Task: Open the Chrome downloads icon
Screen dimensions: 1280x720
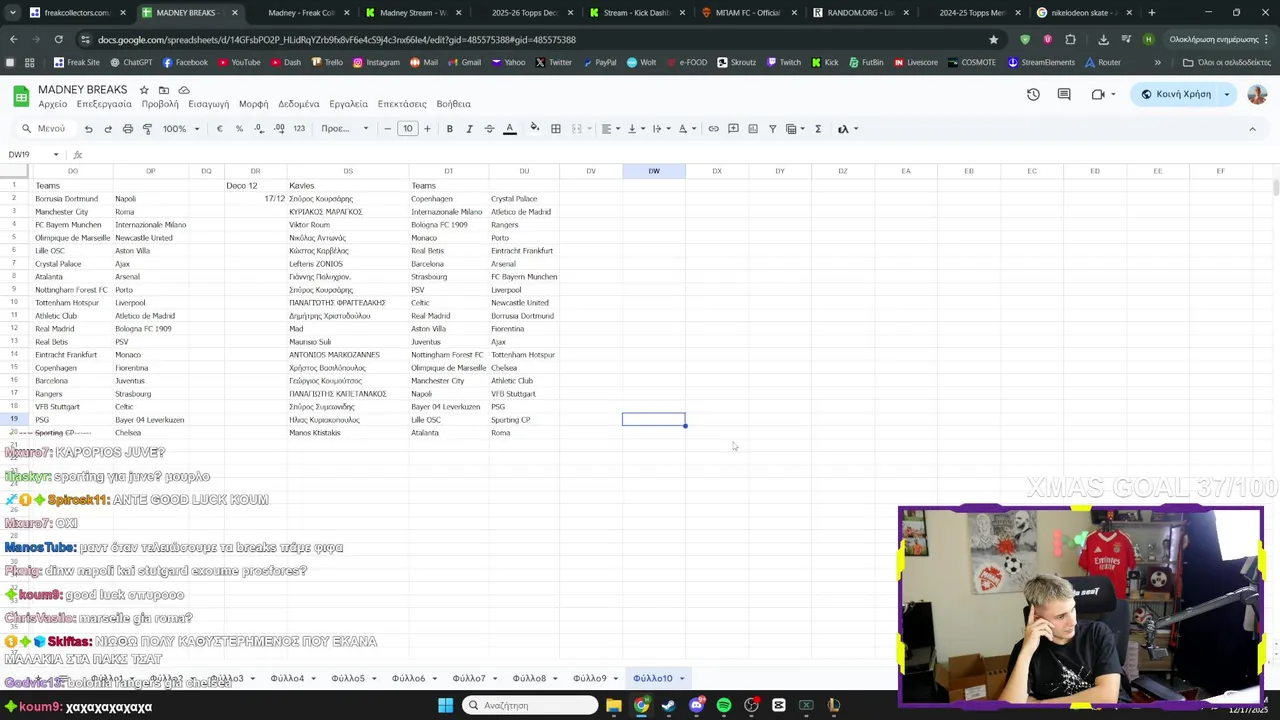Action: click(x=1103, y=39)
